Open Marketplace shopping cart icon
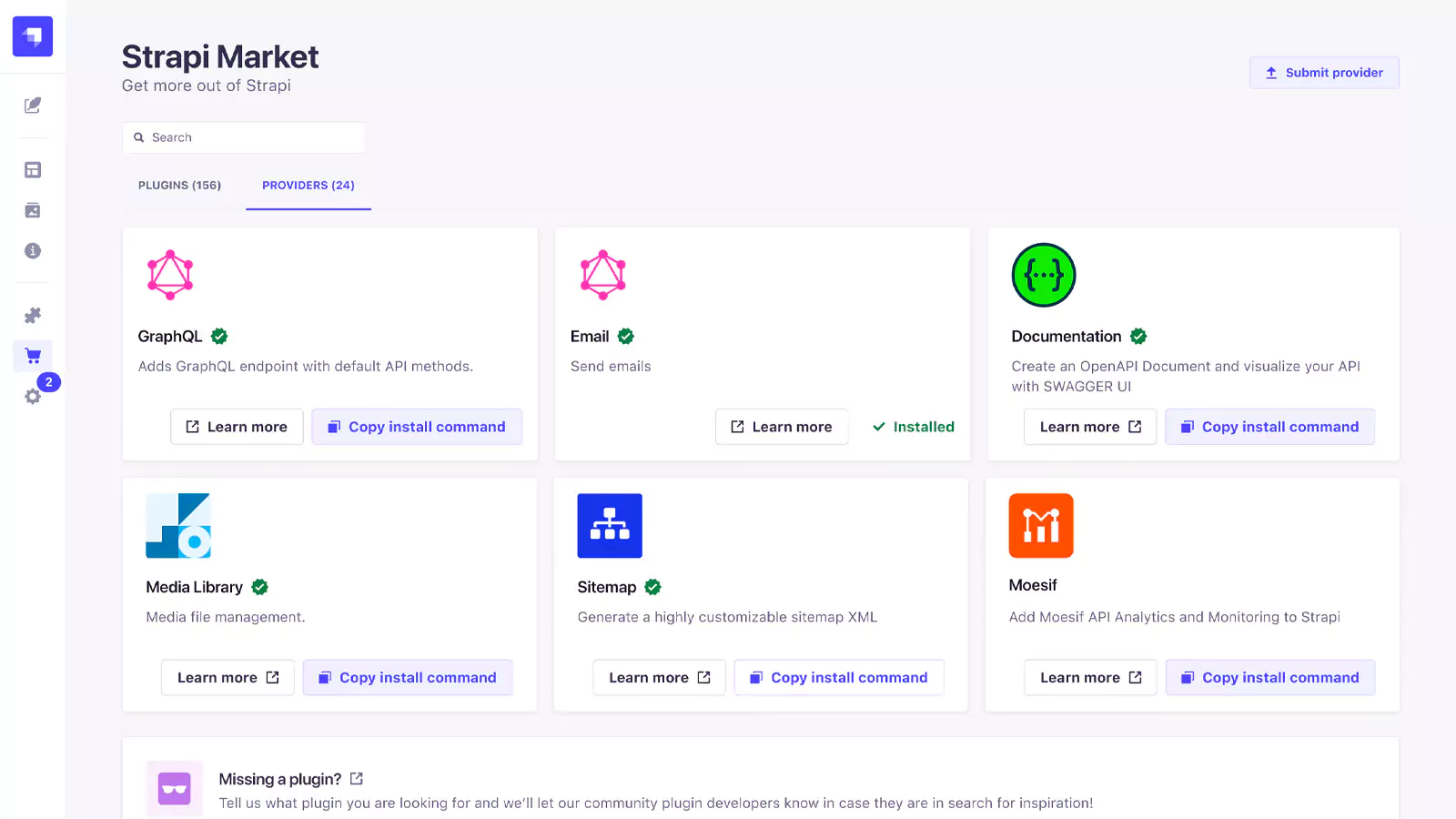 pos(33,356)
